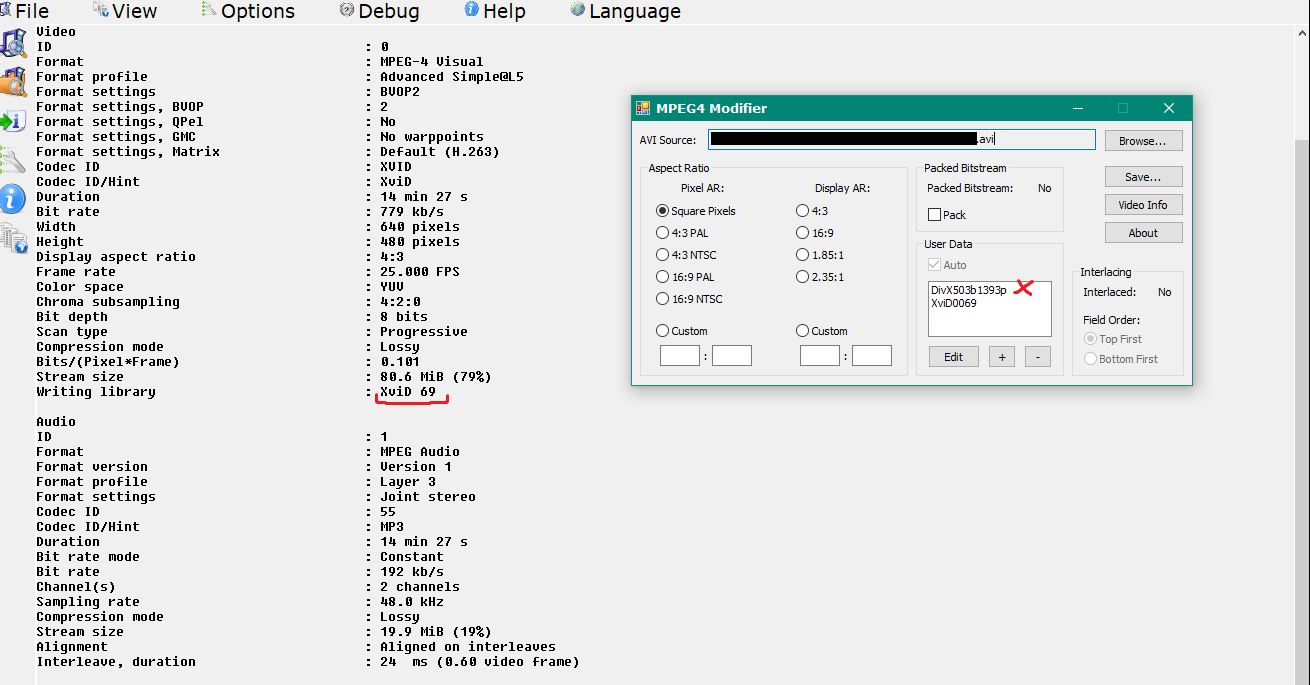Click the plus button to add user data
The height and width of the screenshot is (685, 1310).
[1002, 357]
